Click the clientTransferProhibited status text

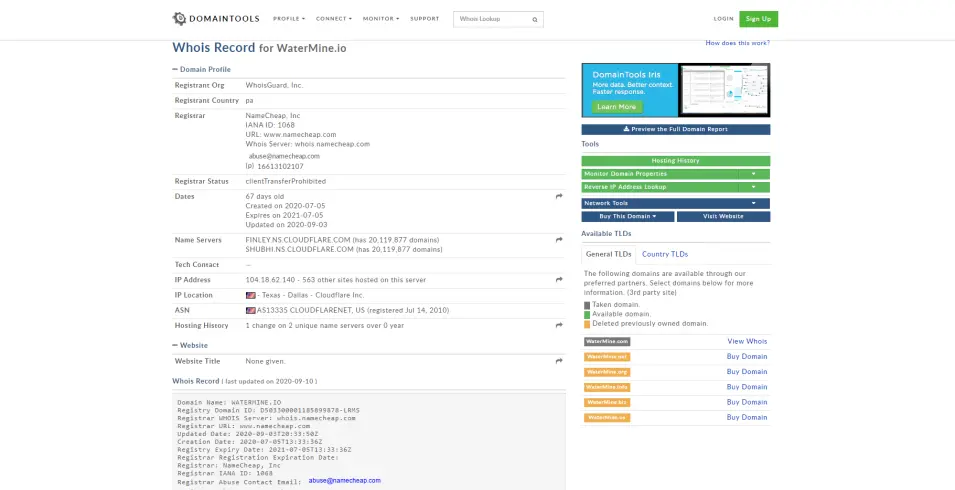coord(286,181)
